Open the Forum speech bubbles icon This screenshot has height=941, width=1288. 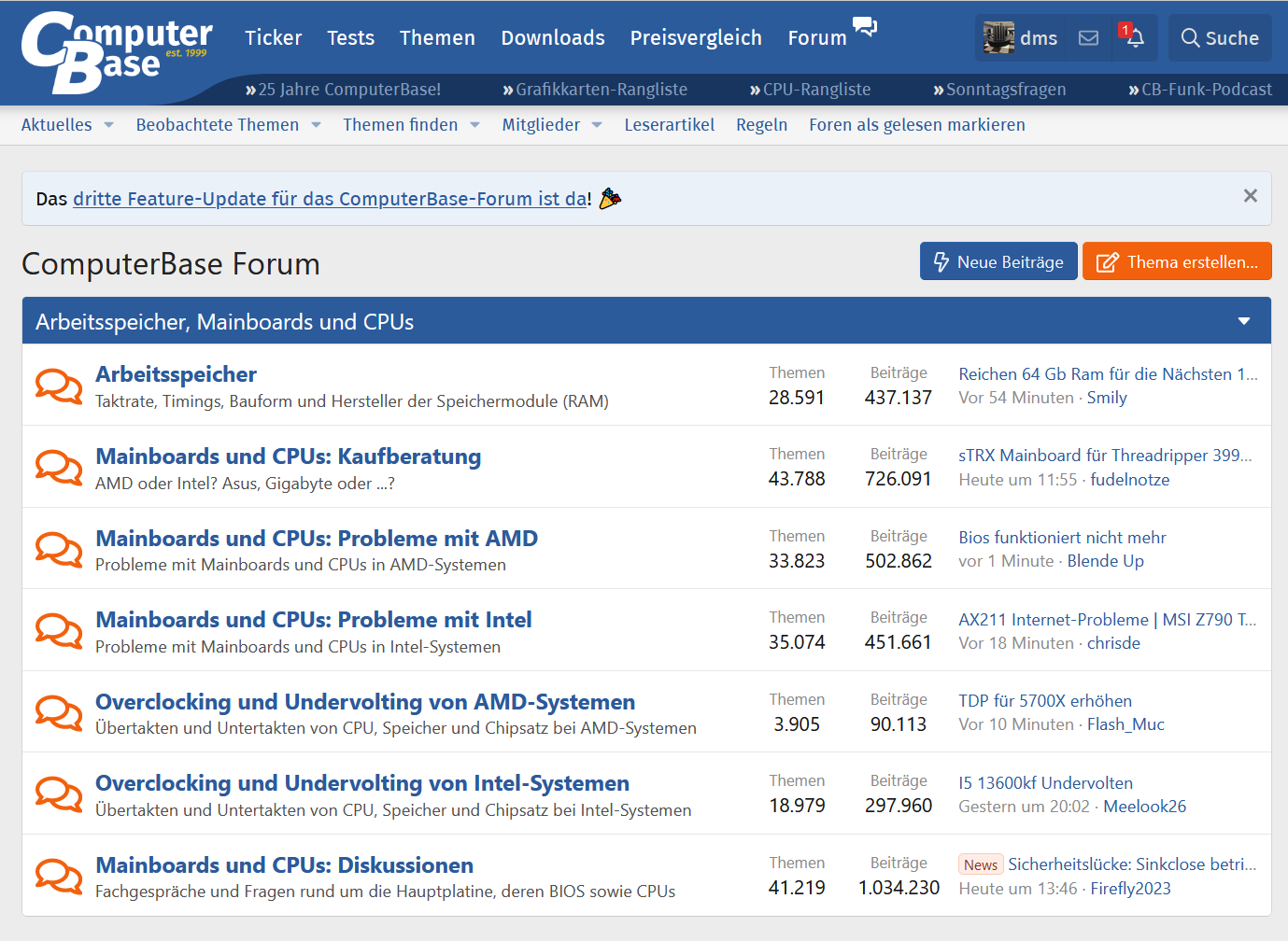(865, 27)
